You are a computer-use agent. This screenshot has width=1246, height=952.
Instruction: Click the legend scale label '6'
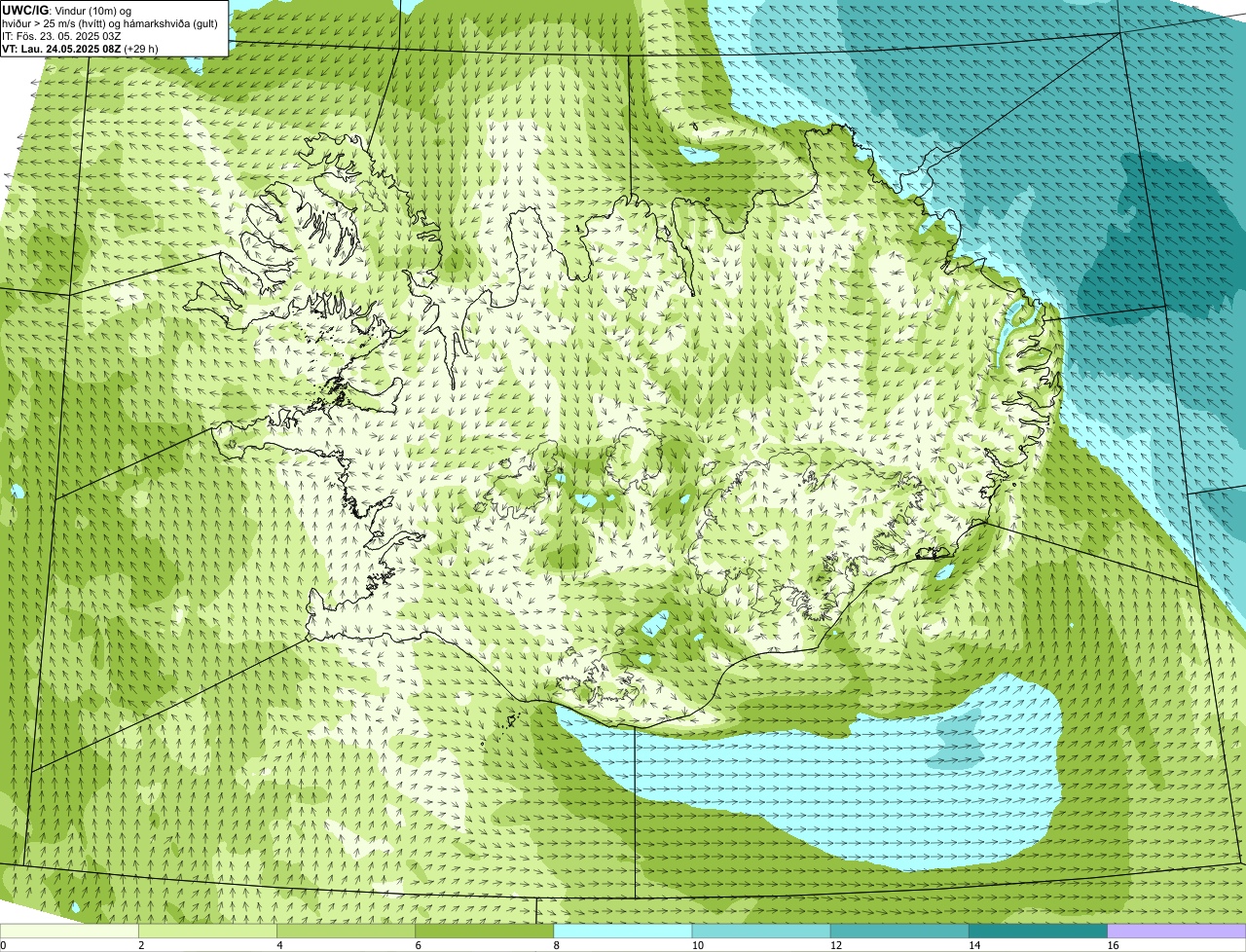pos(418,945)
